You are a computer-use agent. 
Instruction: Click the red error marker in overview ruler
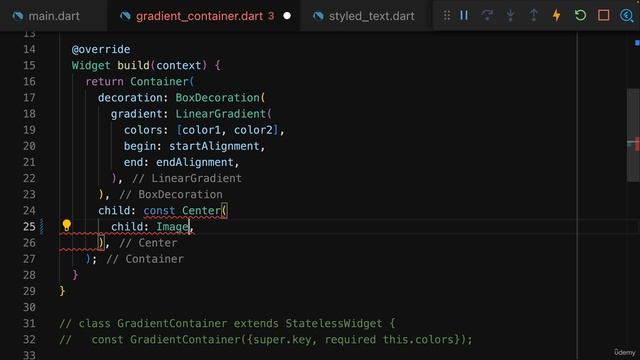(x=637, y=145)
